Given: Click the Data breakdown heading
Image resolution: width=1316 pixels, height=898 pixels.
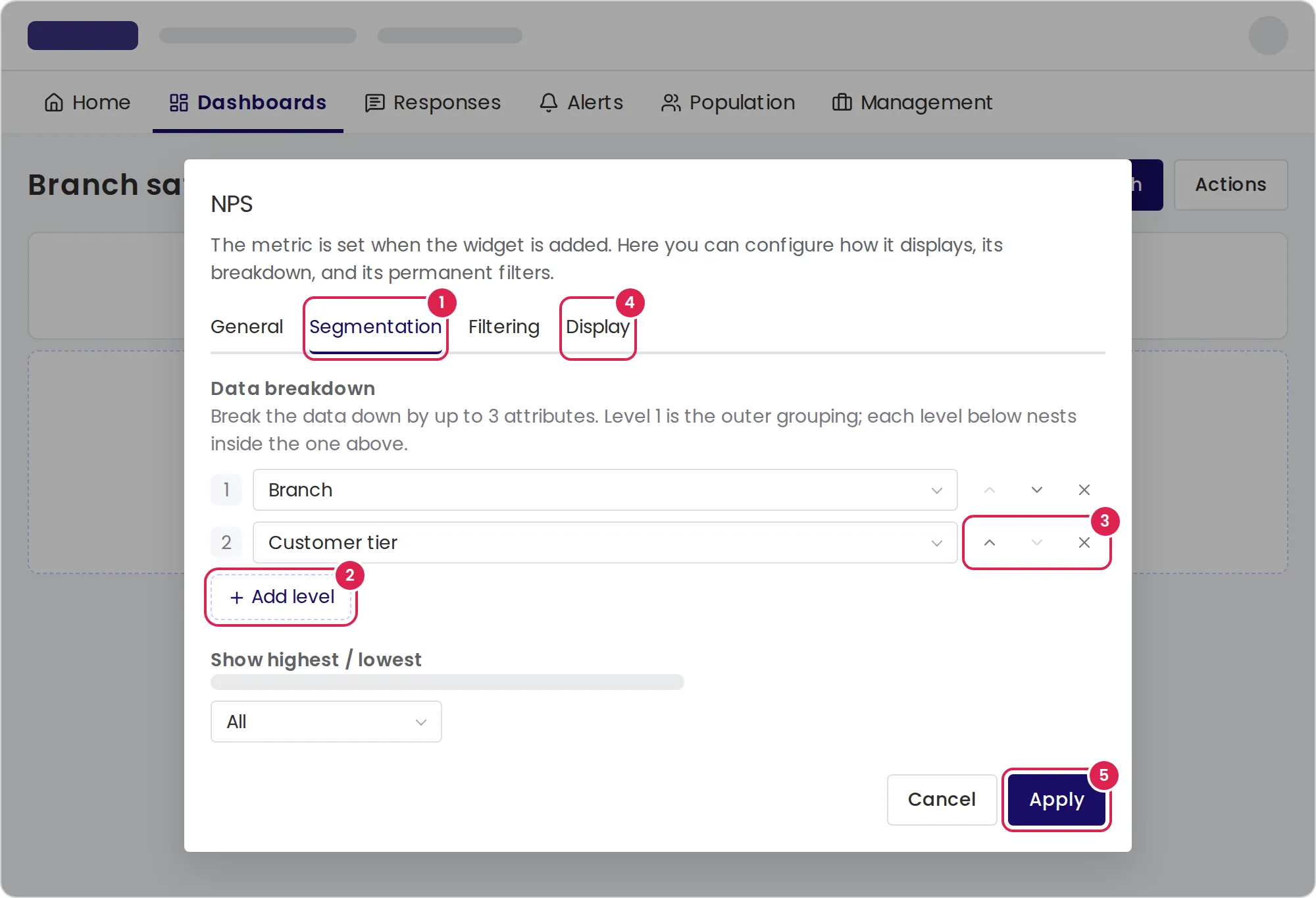Looking at the screenshot, I should [x=293, y=388].
